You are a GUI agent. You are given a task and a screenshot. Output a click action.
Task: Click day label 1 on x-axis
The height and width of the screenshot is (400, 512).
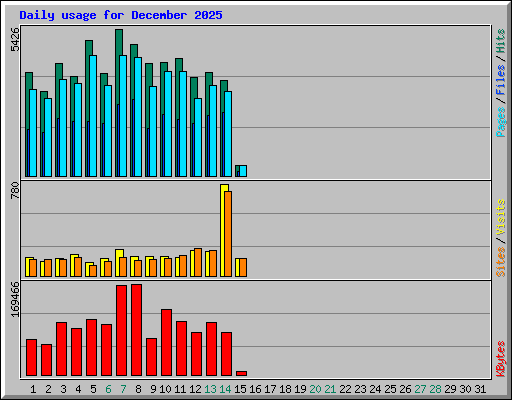click(33, 389)
